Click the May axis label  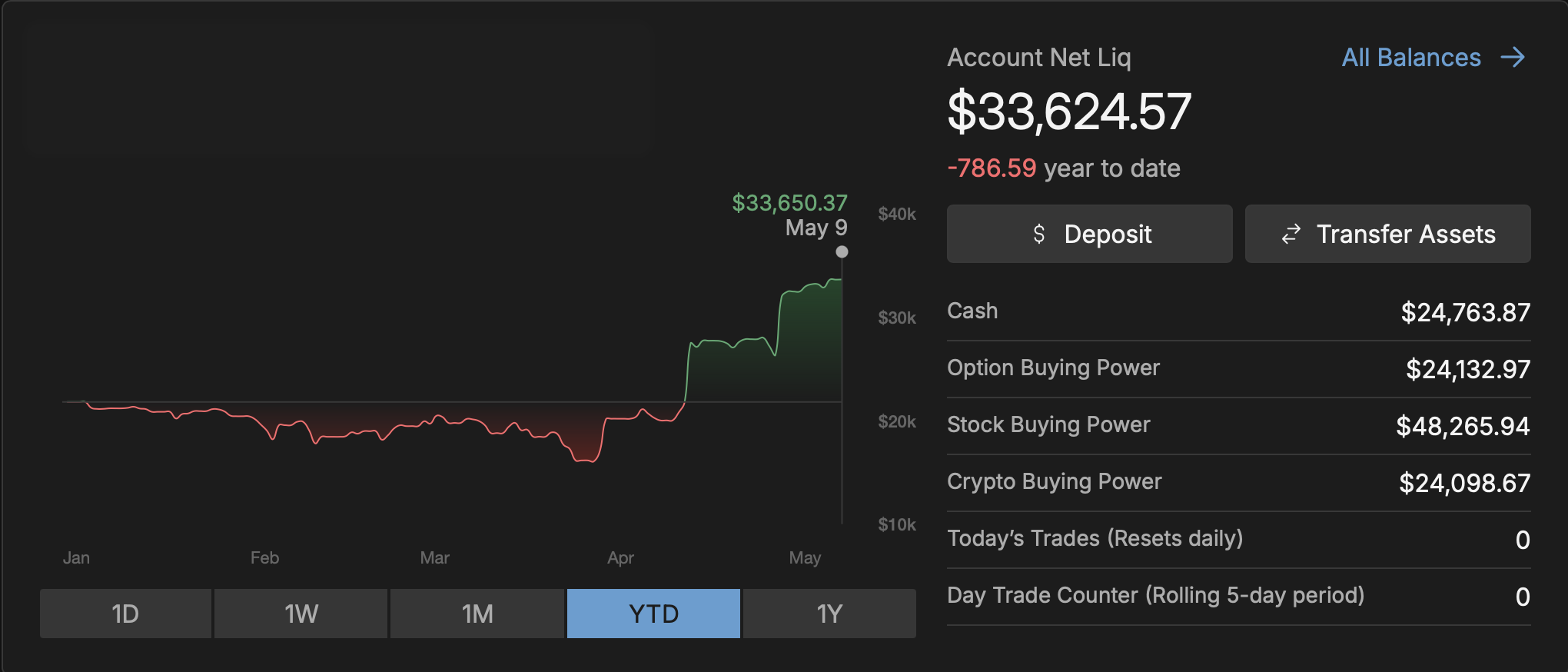(x=805, y=558)
